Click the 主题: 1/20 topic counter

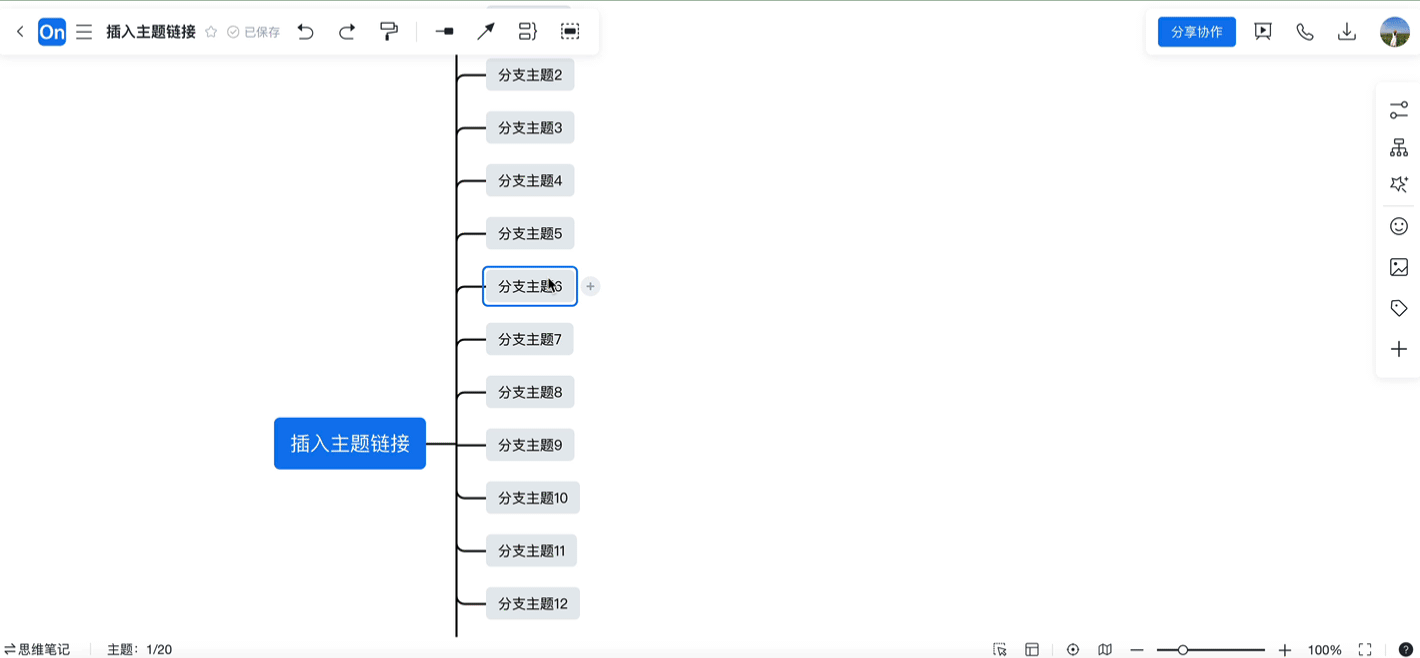tap(139, 649)
